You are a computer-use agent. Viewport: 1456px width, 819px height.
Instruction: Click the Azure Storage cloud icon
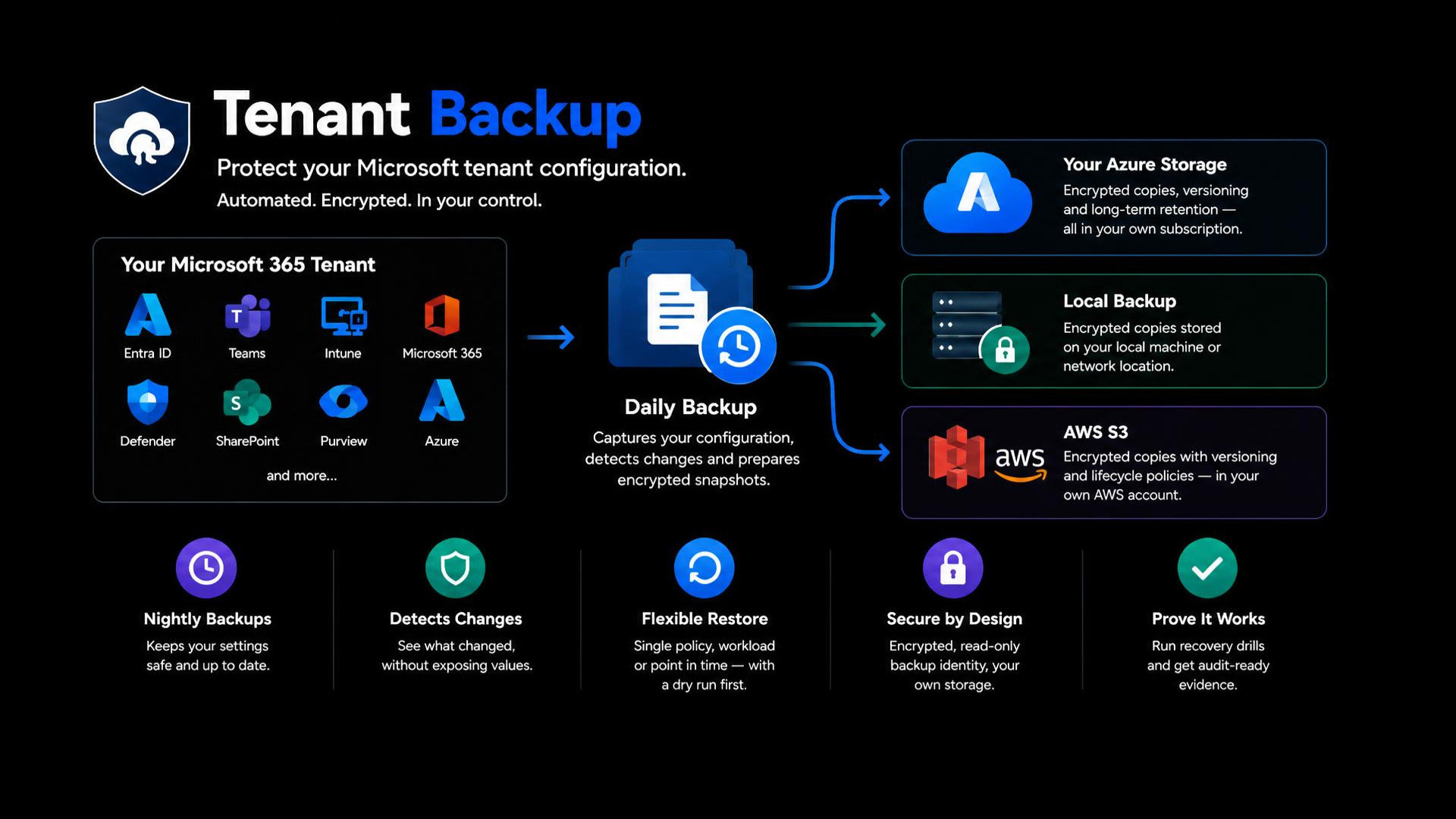(977, 193)
